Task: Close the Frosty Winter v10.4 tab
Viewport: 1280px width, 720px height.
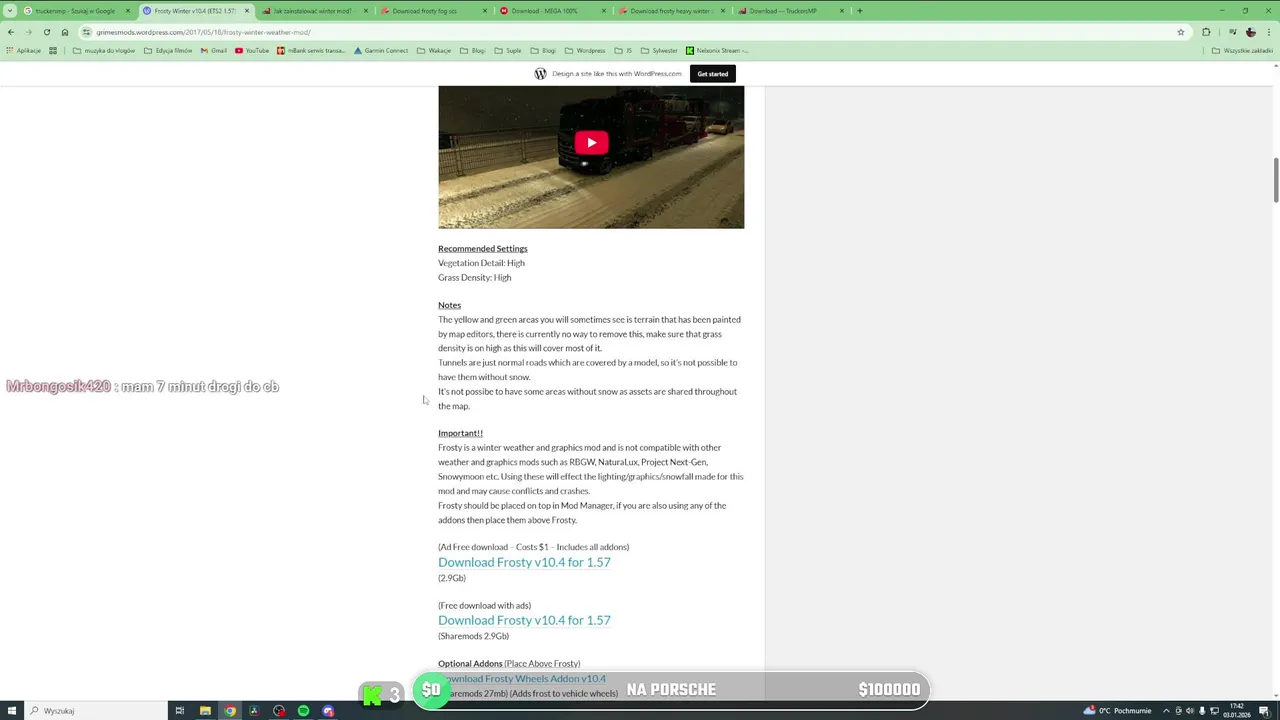Action: coord(246,11)
